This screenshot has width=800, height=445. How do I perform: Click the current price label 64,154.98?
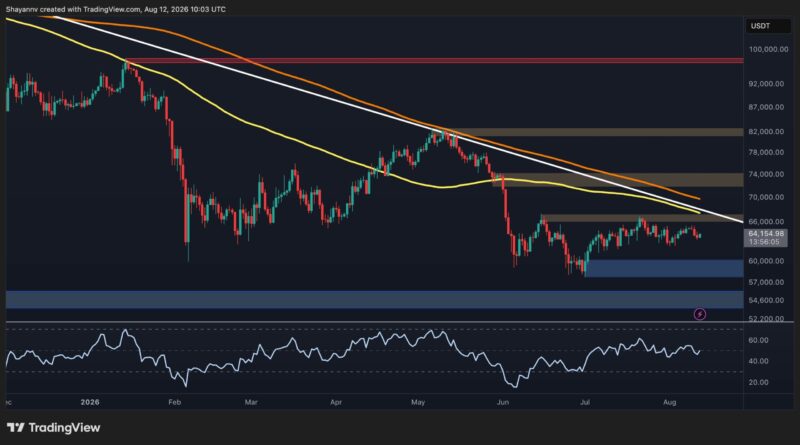[766, 234]
